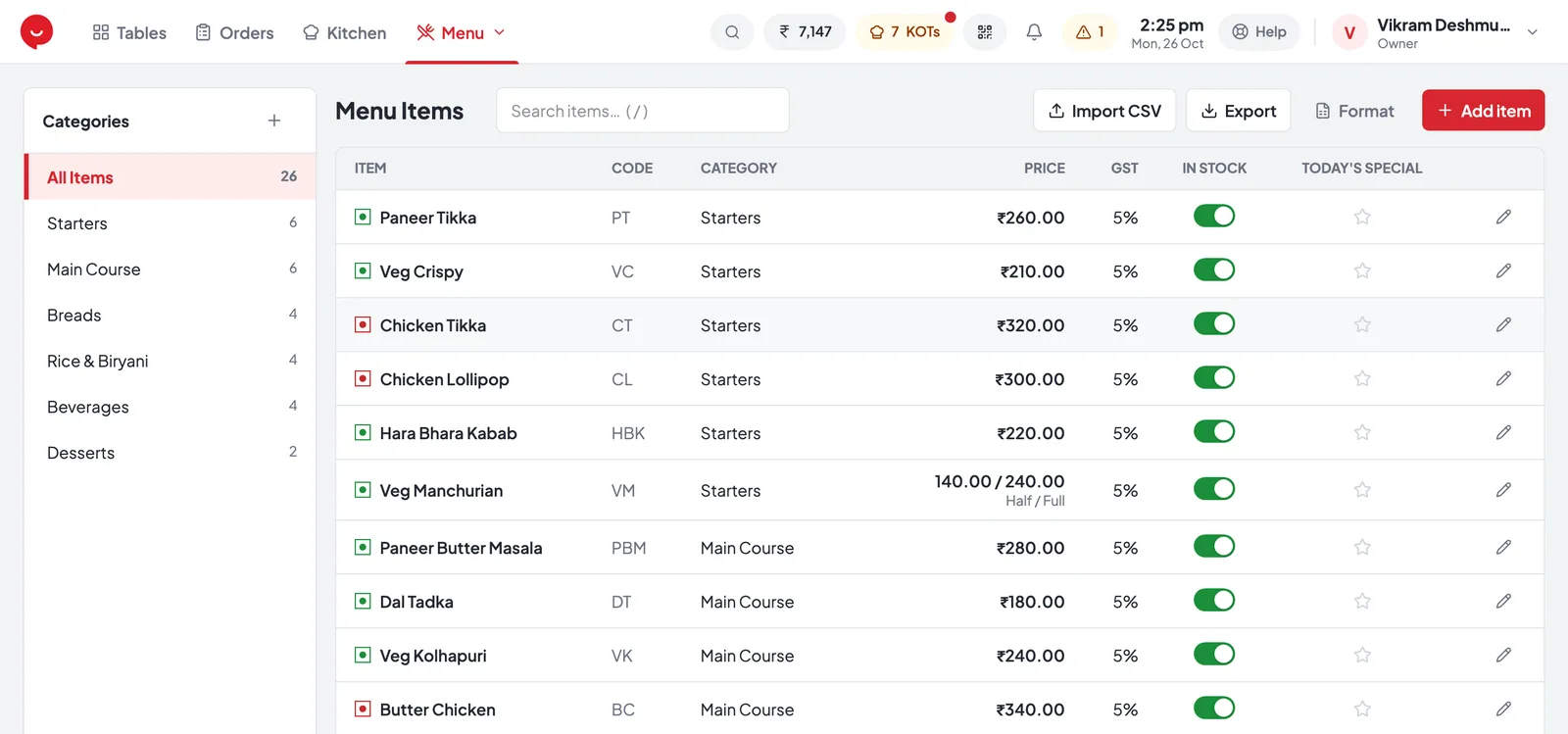Open the Format option

click(x=1354, y=111)
